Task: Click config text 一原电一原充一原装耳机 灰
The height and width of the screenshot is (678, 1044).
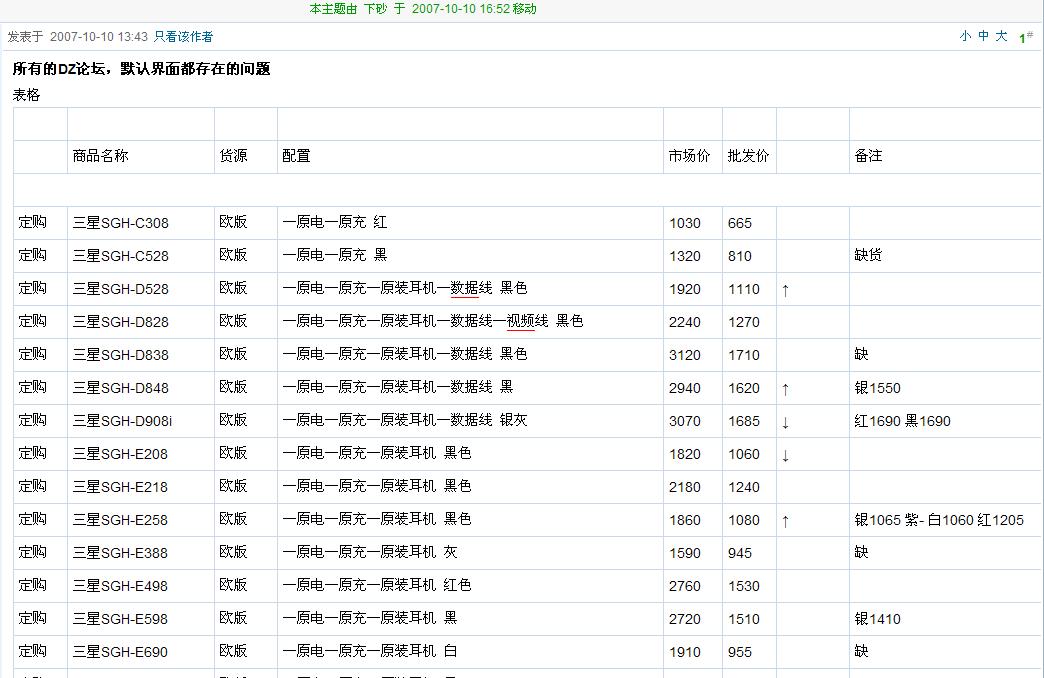Action: point(370,552)
